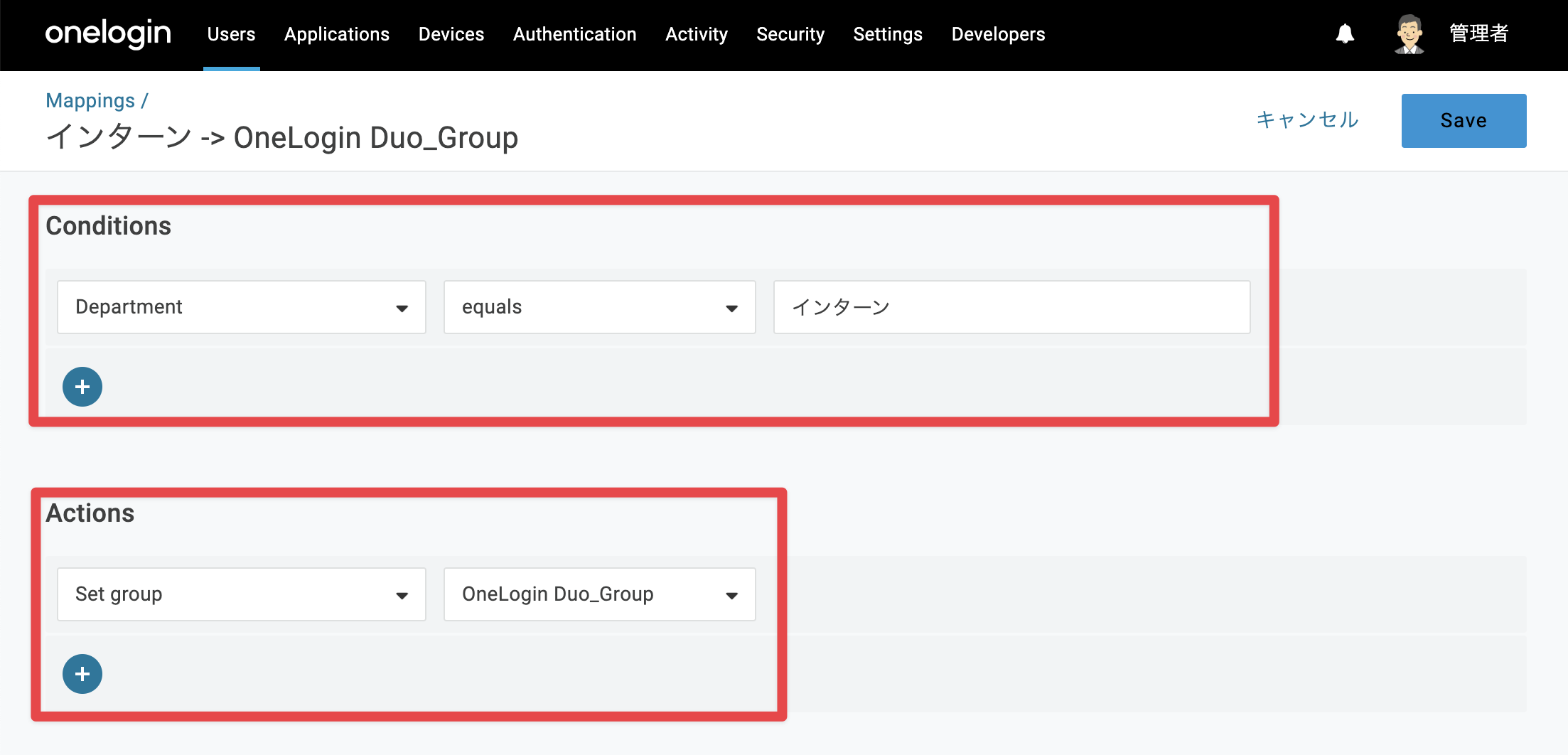The image size is (1568, 755).
Task: Click the Conditions section heading
Action: pos(109,226)
